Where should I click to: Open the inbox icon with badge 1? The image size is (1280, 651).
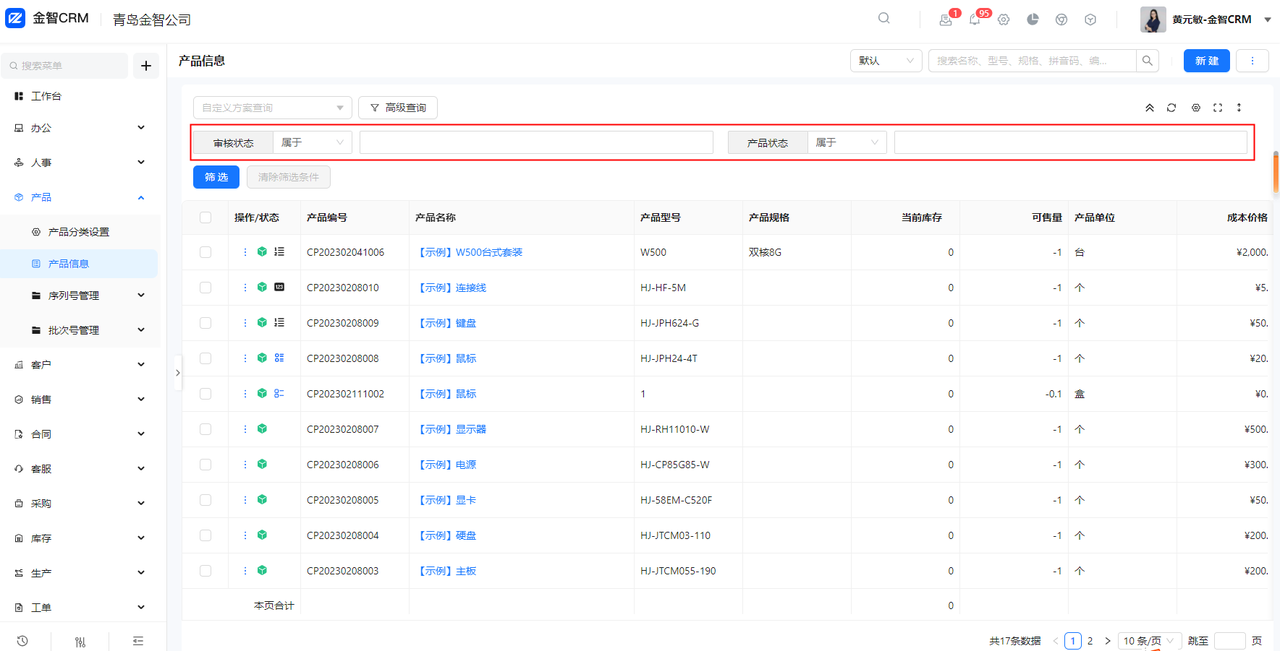[x=945, y=19]
